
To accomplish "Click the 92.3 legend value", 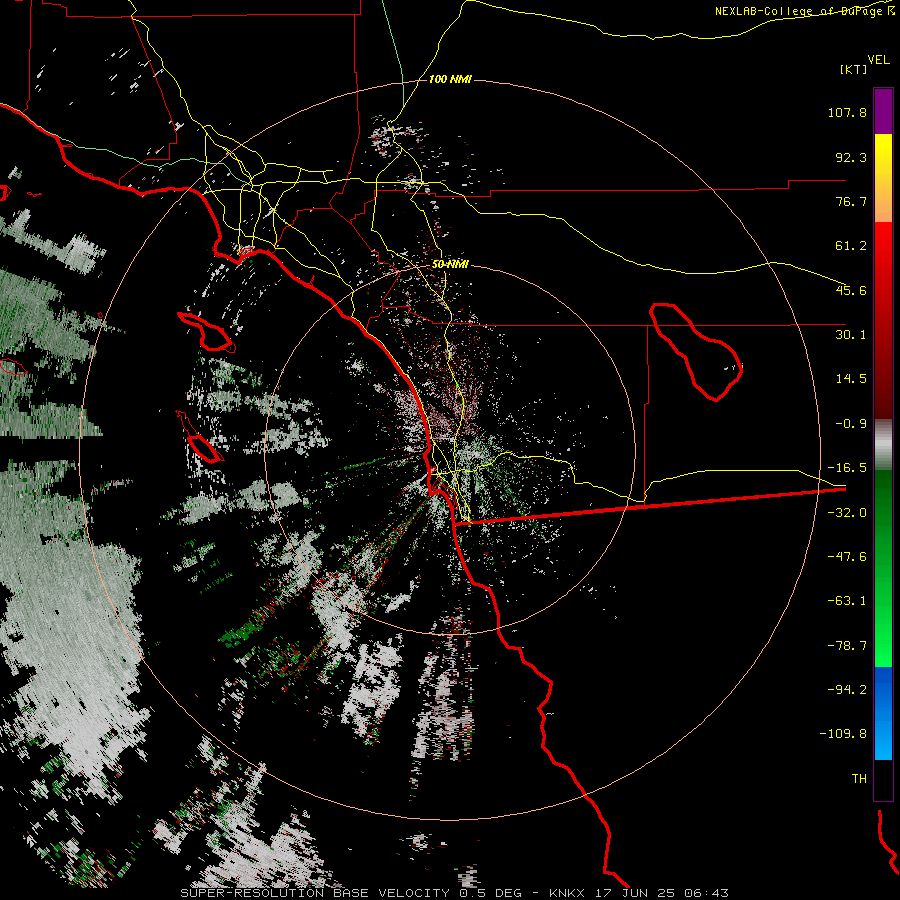I will [x=851, y=157].
